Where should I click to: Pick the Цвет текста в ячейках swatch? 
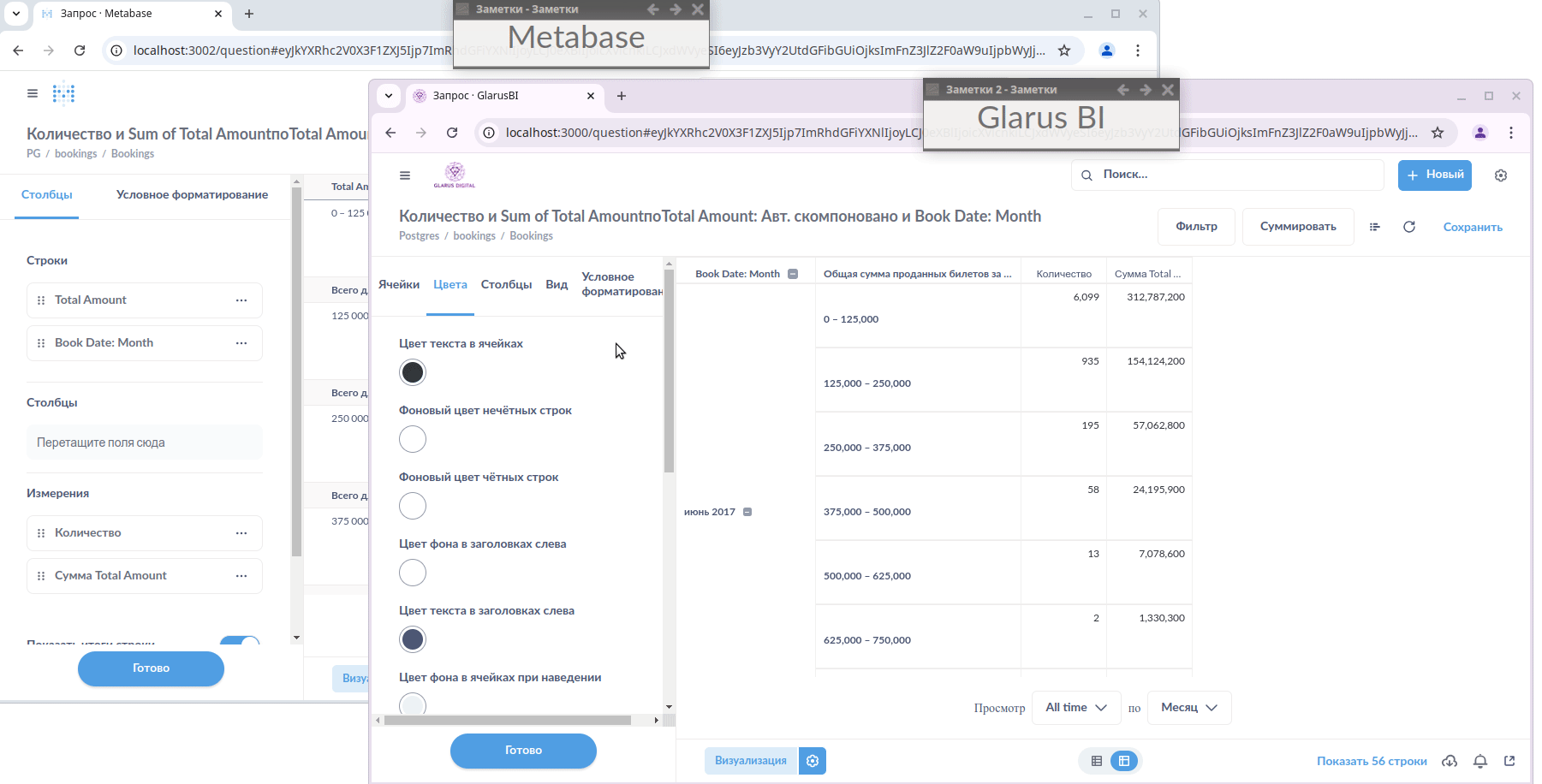pos(413,372)
